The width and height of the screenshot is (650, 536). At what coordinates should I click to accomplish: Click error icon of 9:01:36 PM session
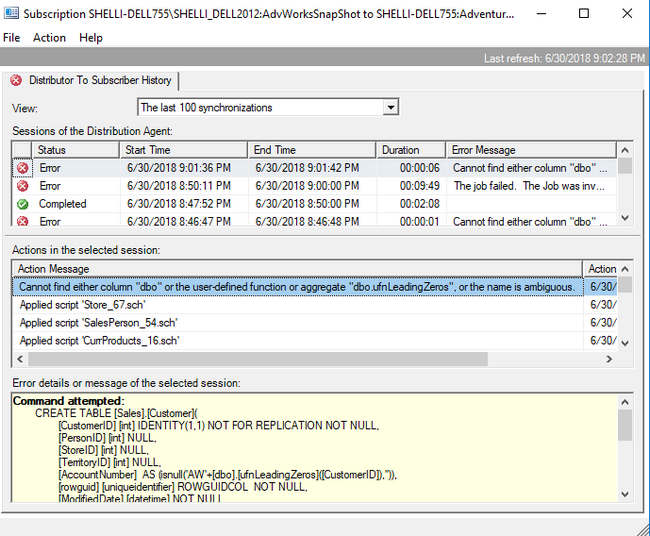point(22,168)
